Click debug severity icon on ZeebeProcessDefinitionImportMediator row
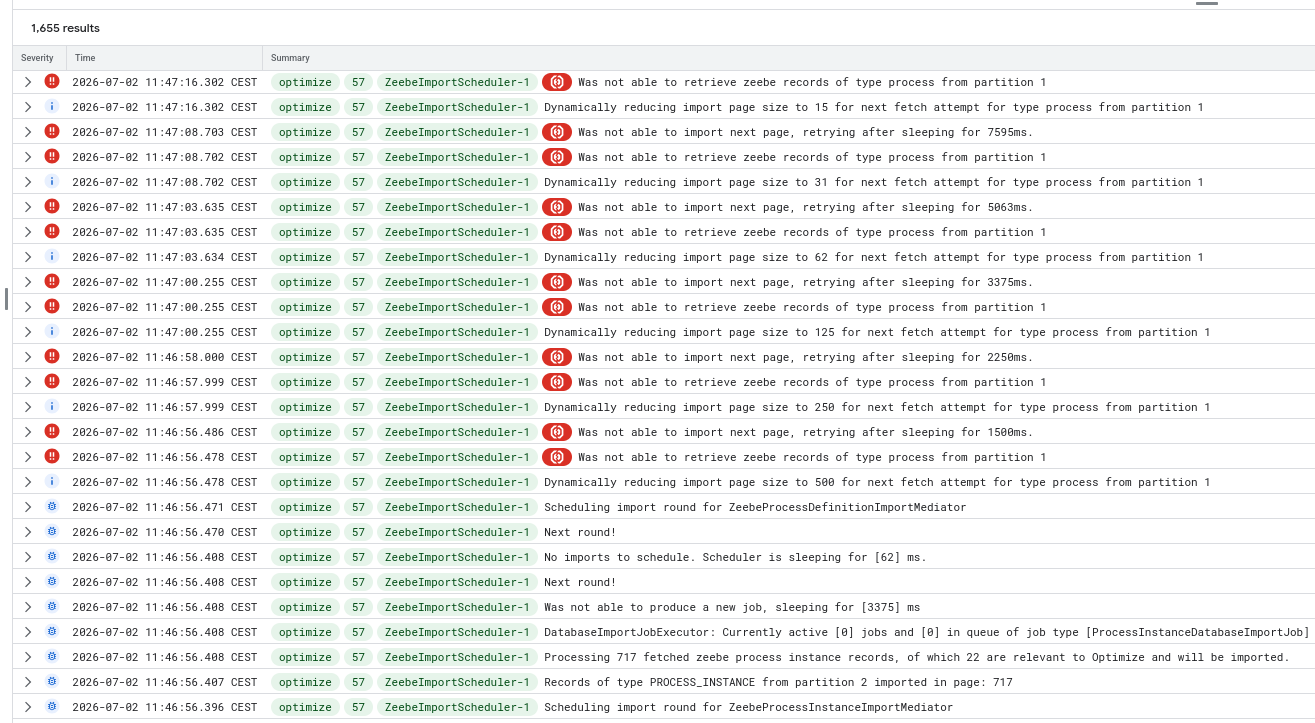 click(52, 507)
